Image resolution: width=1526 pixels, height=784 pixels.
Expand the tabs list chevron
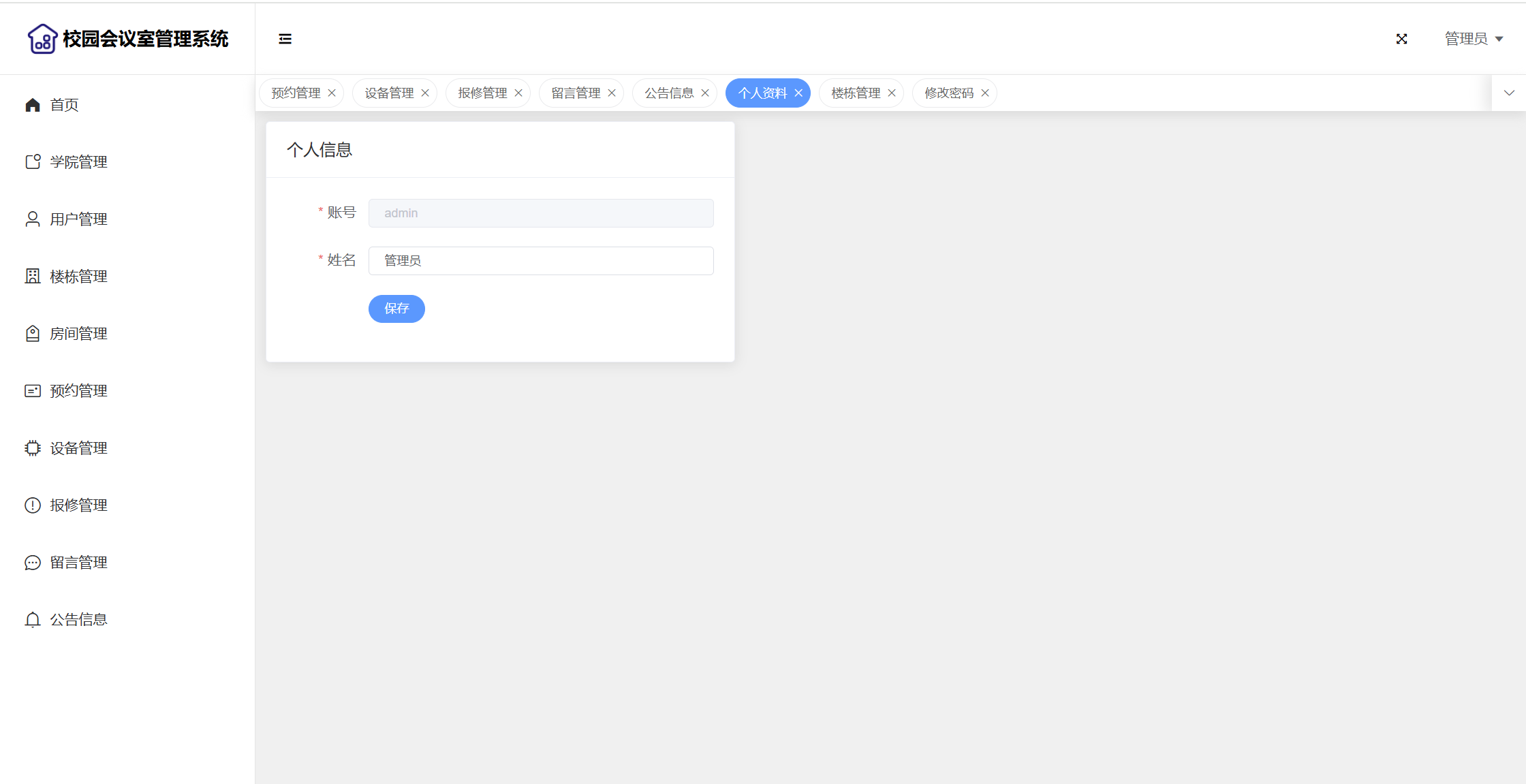(x=1509, y=93)
